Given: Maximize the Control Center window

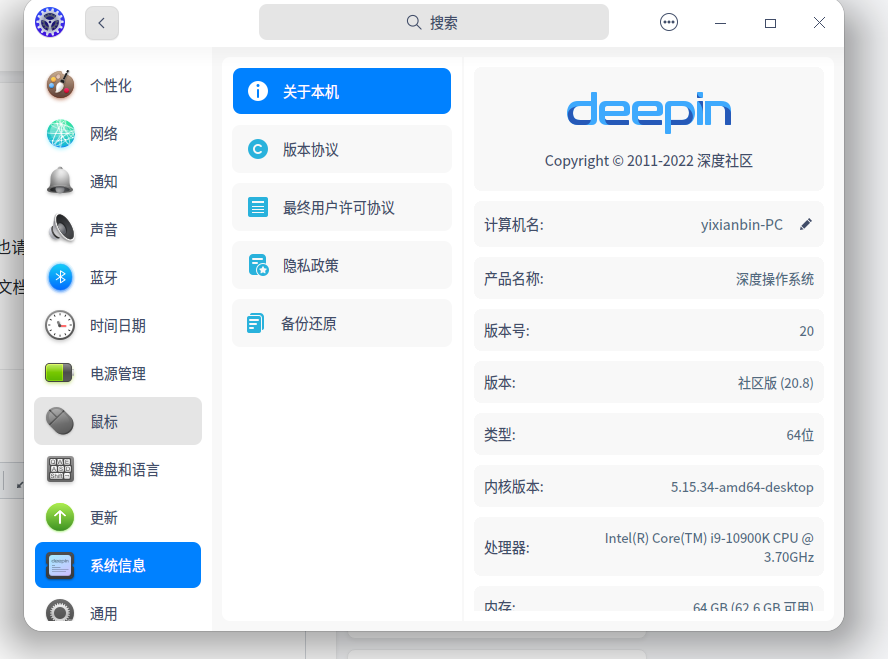Looking at the screenshot, I should click(770, 23).
